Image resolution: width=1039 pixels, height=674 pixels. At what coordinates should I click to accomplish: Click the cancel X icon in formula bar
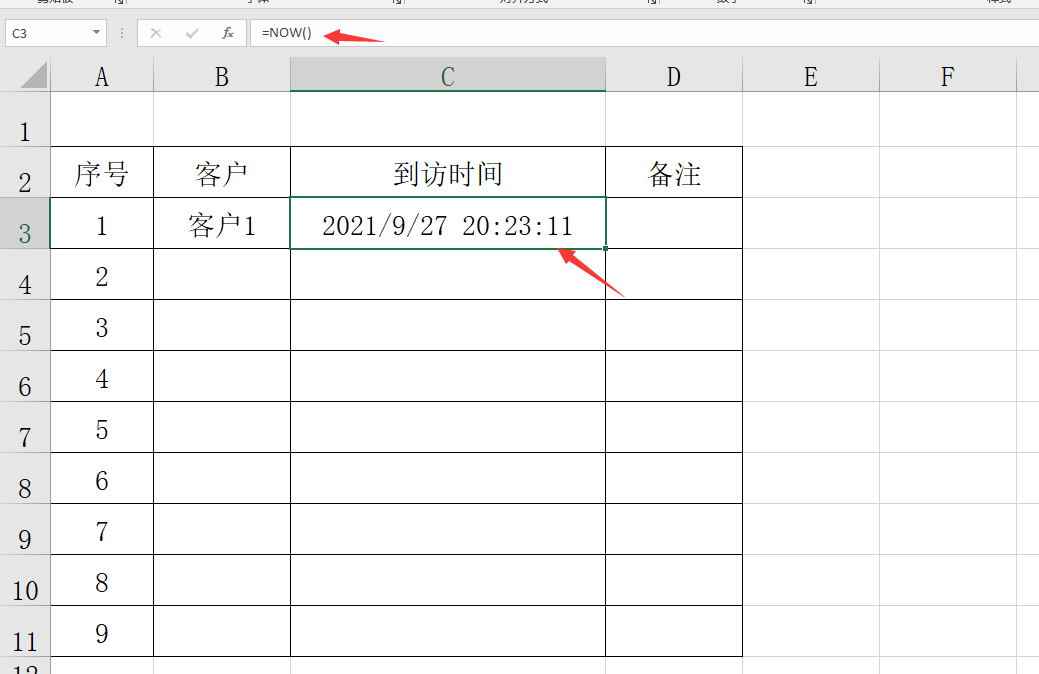156,33
